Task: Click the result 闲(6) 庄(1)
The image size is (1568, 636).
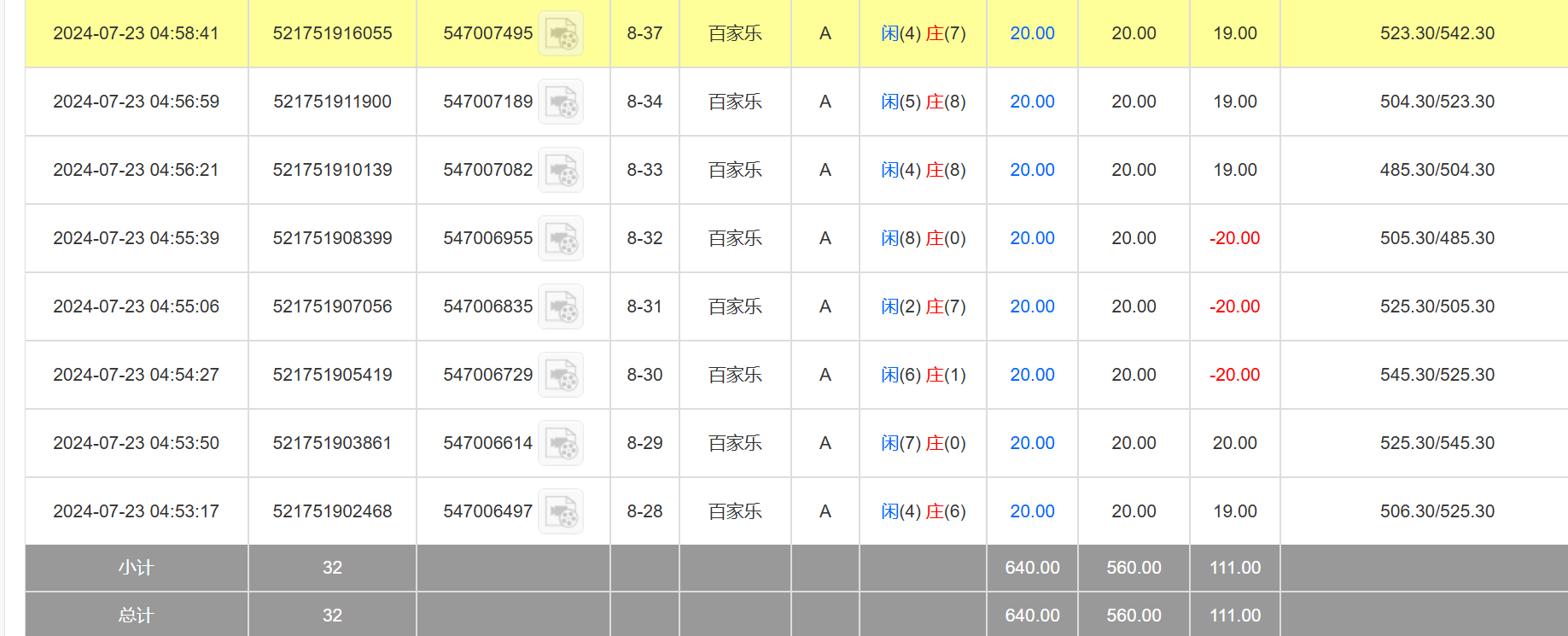Action: (923, 375)
